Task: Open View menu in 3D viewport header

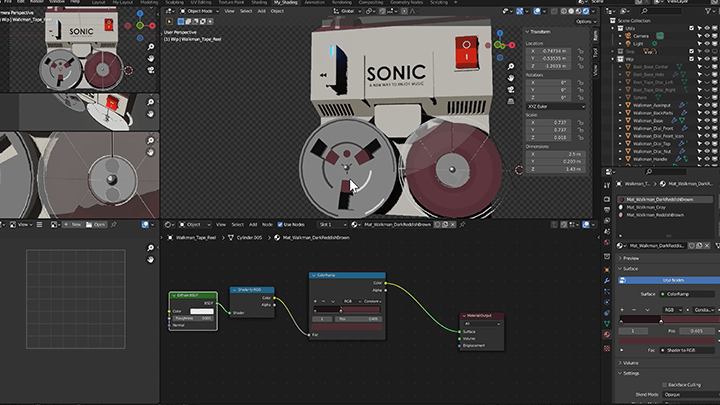Action: coord(229,11)
